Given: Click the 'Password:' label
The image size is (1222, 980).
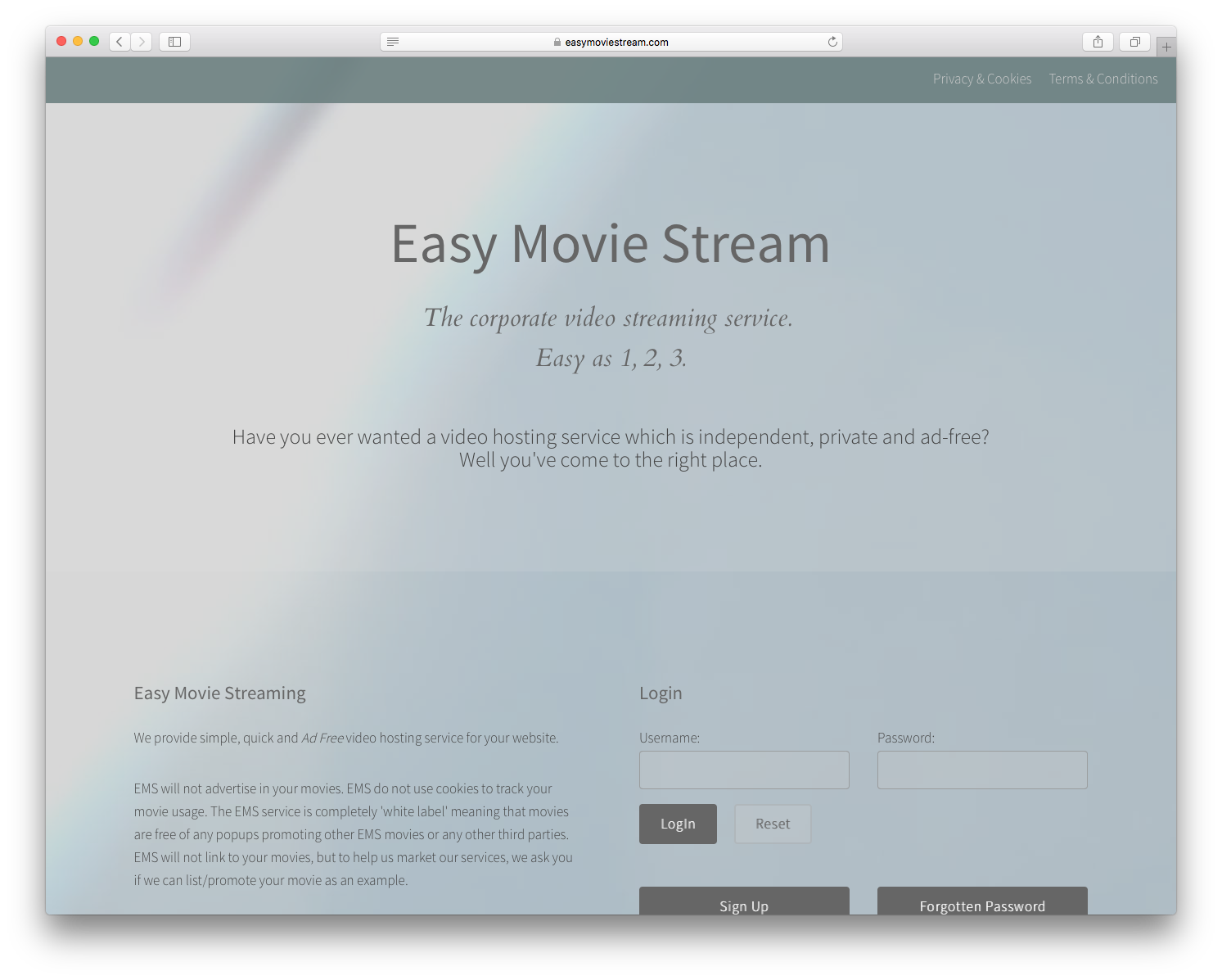Looking at the screenshot, I should (906, 738).
